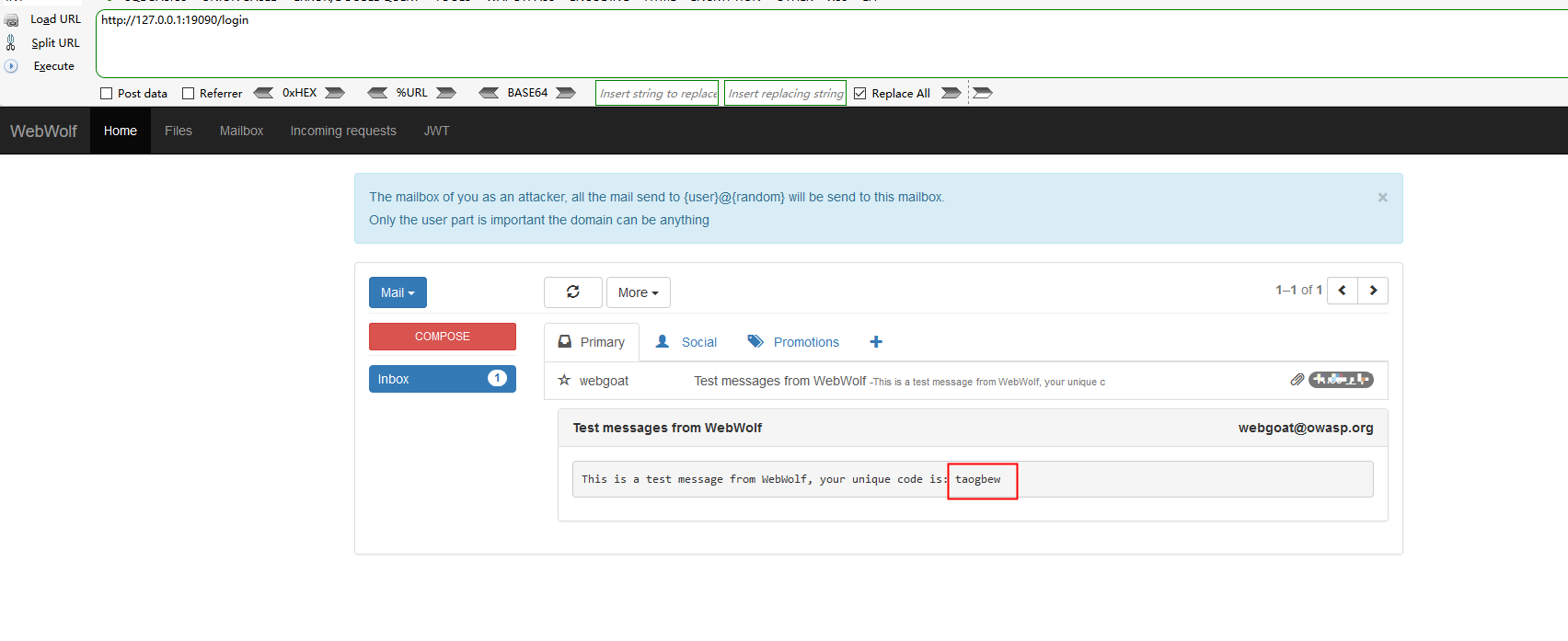Click the 'Insert string to replace' field
Viewport: 1568px width, 641px height.
pos(657,93)
